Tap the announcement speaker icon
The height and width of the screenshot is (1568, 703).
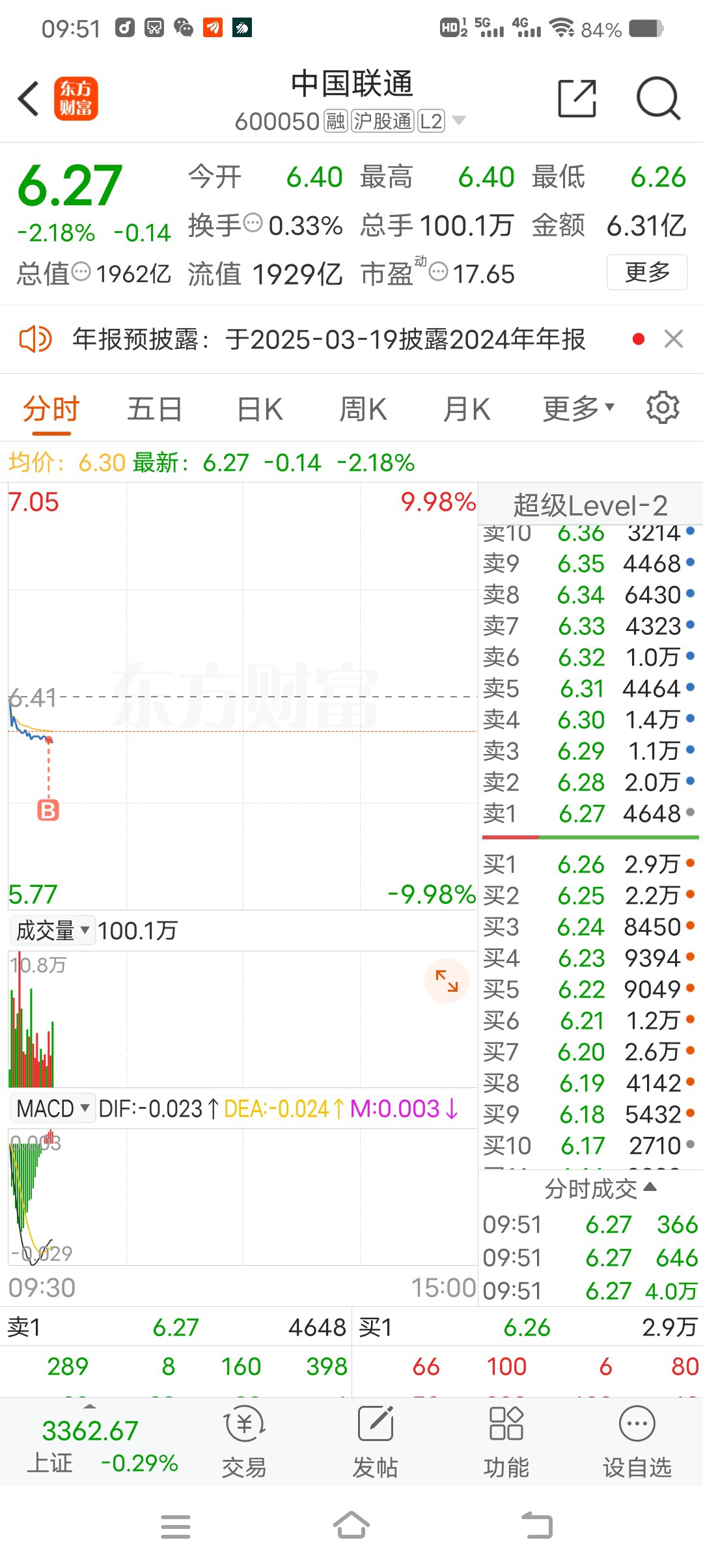click(x=35, y=339)
